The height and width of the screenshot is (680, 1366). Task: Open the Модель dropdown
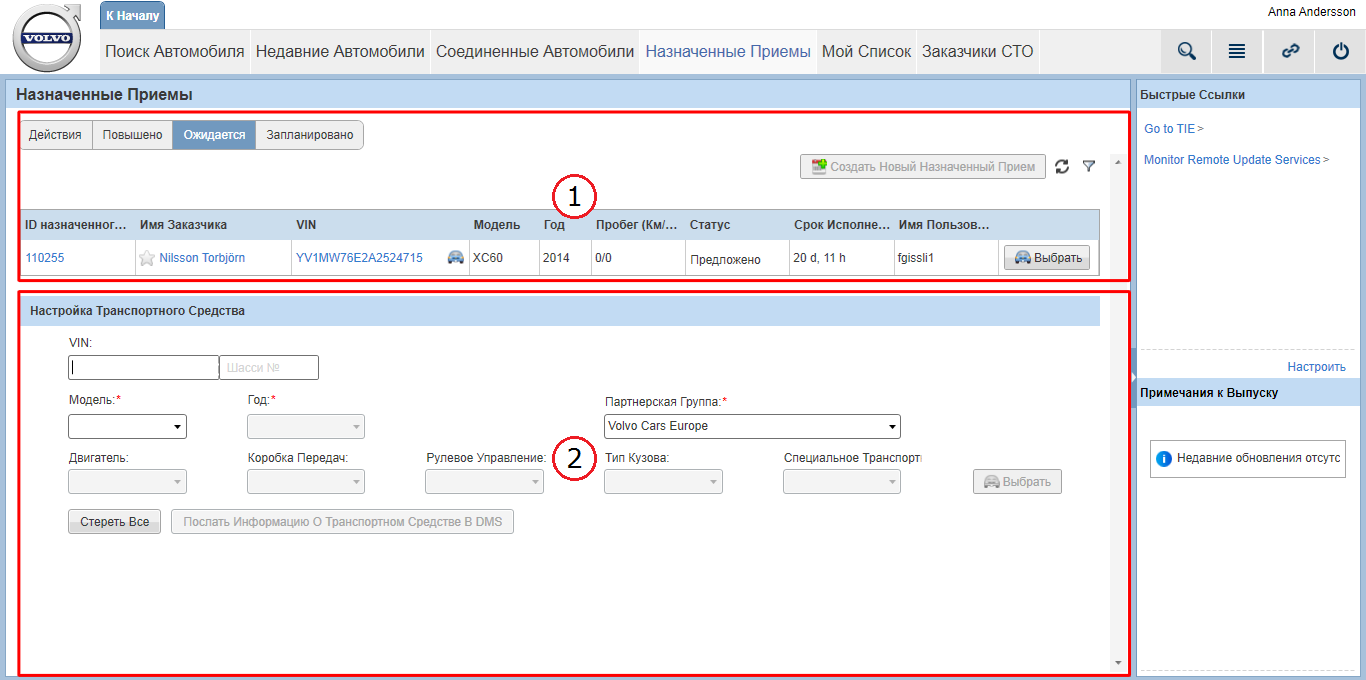coord(127,427)
